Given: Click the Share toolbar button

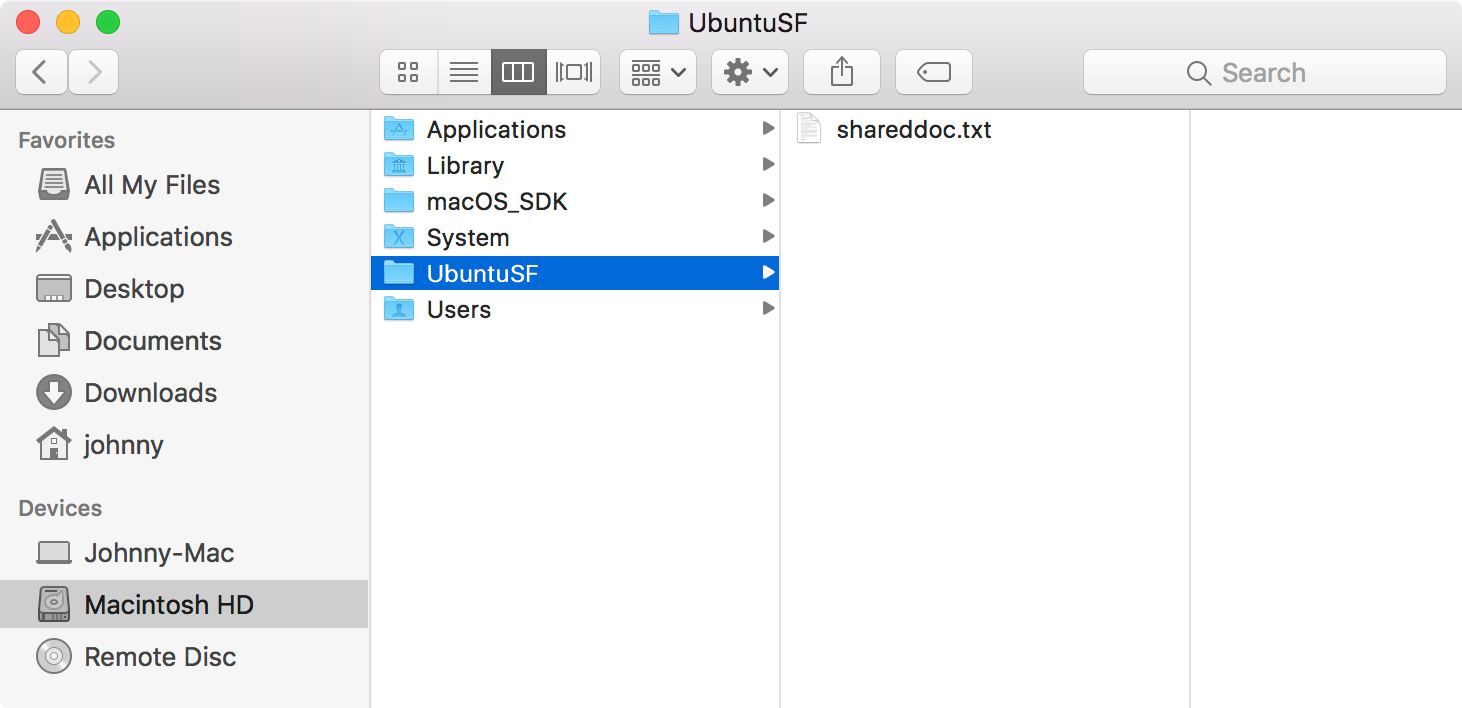Looking at the screenshot, I should coord(842,72).
